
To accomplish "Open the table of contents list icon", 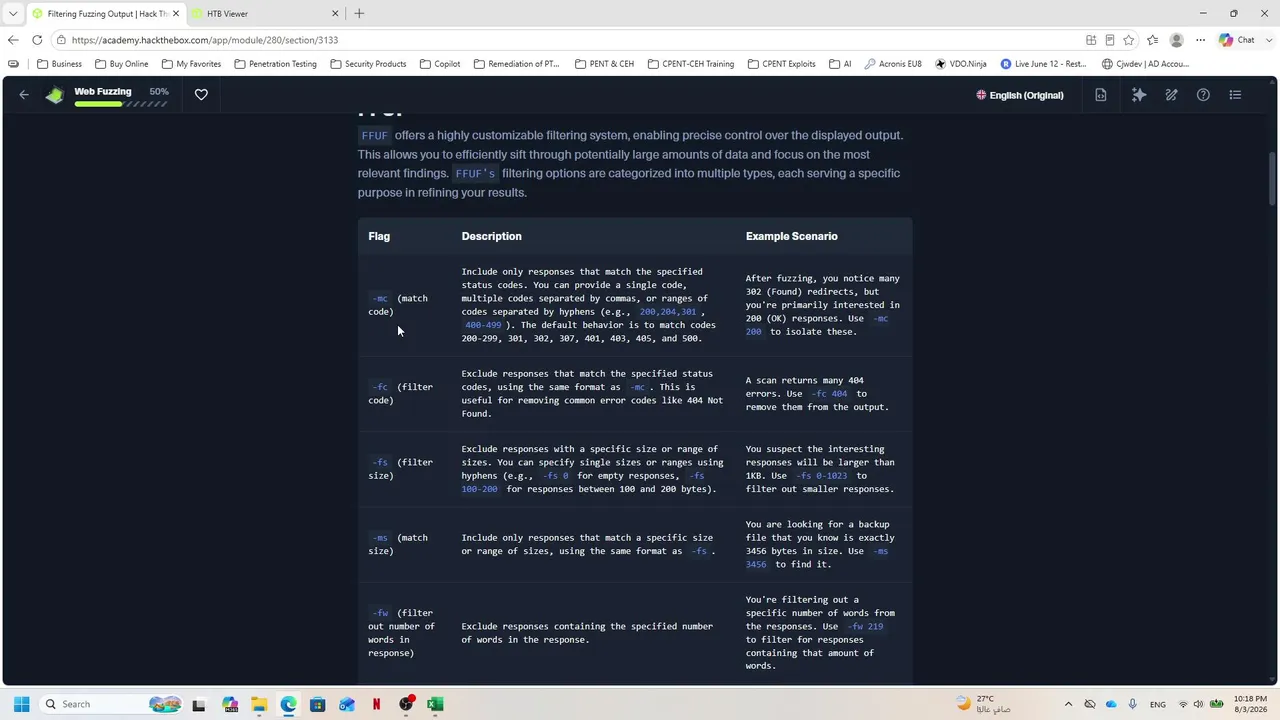I will pos(1235,95).
